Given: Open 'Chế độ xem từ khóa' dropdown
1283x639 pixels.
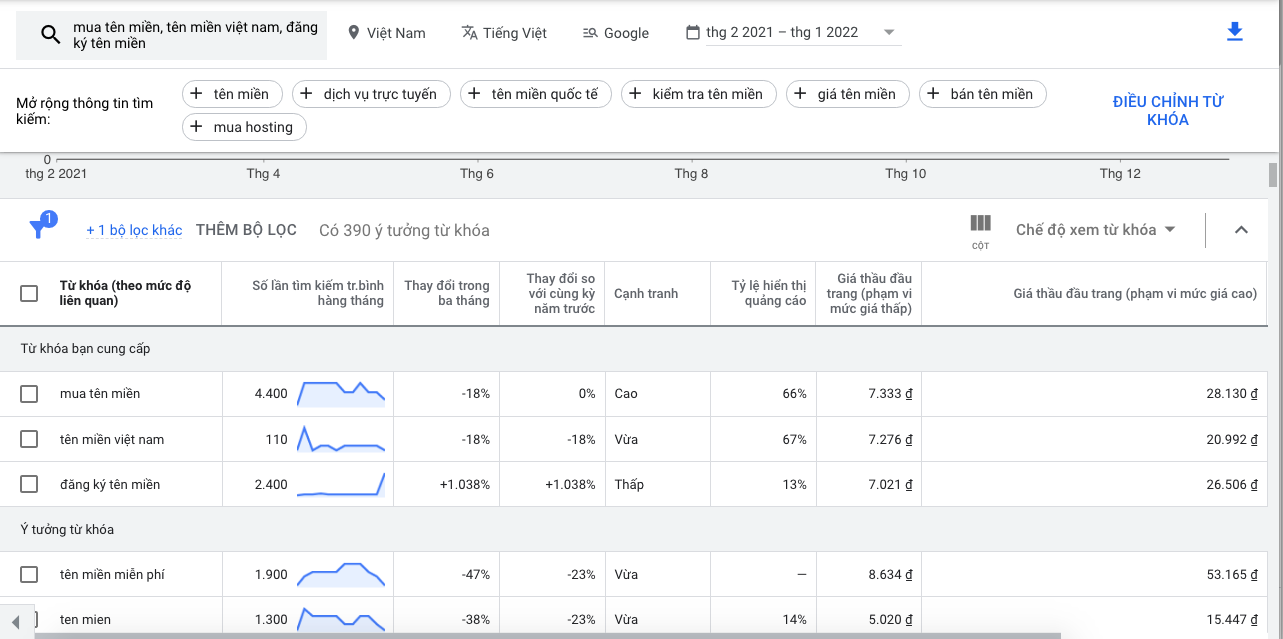Looking at the screenshot, I should click(1095, 230).
